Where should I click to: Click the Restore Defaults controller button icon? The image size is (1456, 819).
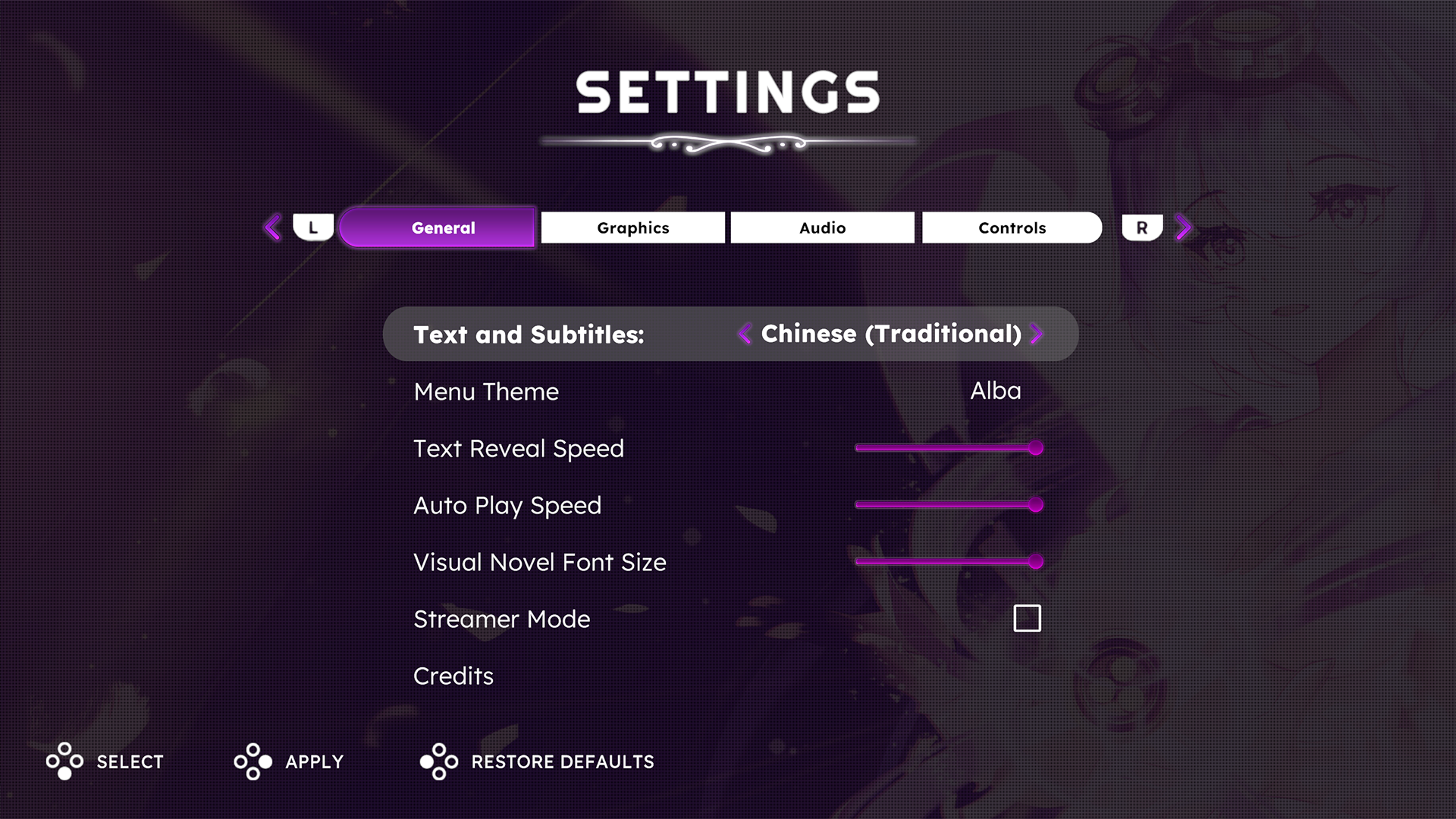tap(439, 761)
